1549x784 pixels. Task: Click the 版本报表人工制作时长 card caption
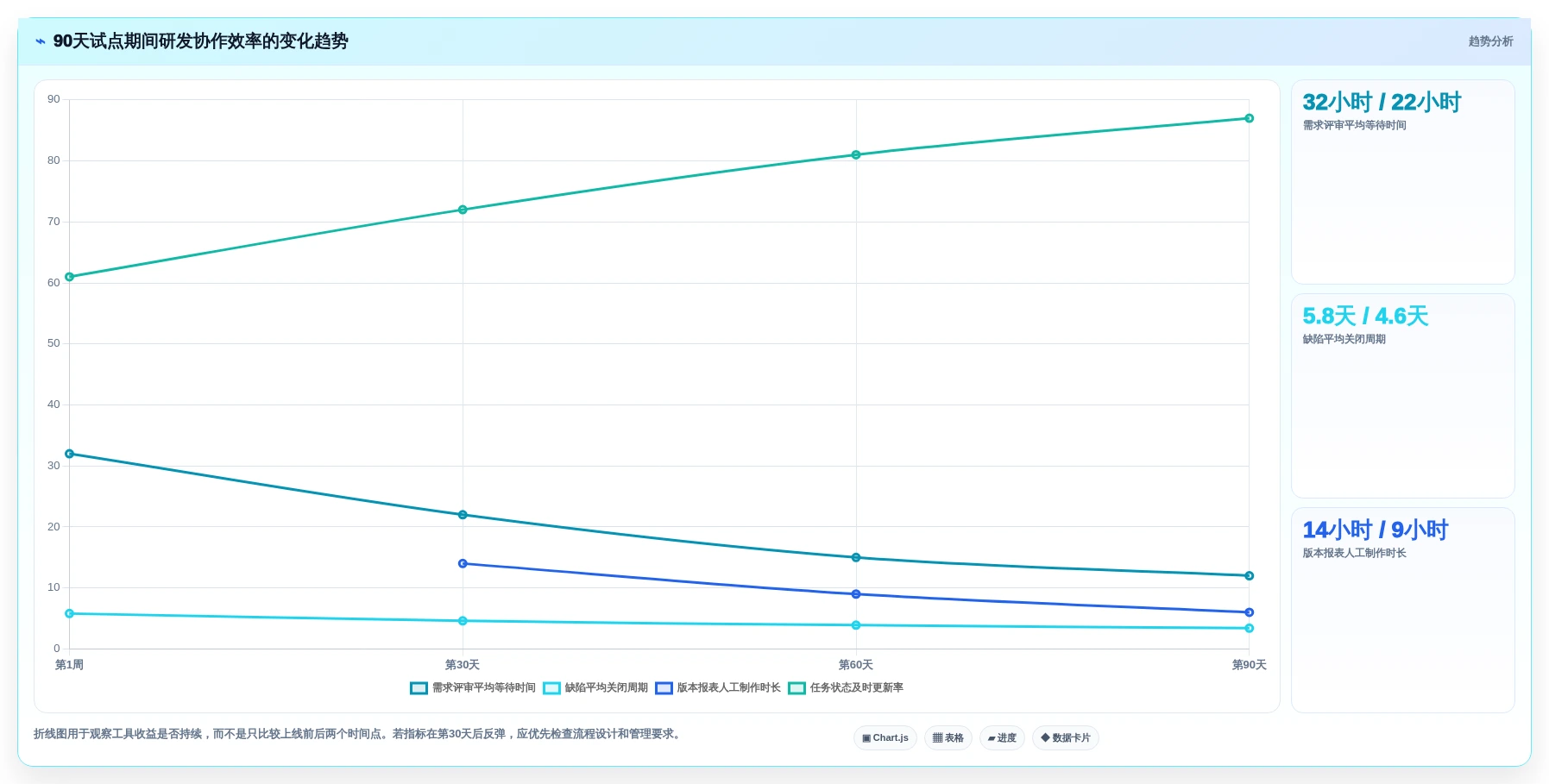click(x=1354, y=554)
